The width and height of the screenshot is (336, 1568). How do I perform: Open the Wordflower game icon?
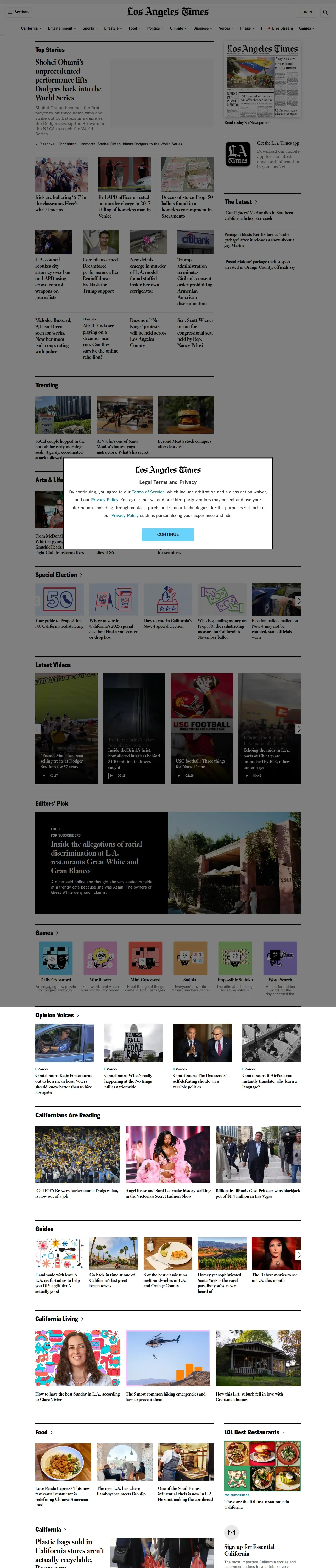(101, 958)
